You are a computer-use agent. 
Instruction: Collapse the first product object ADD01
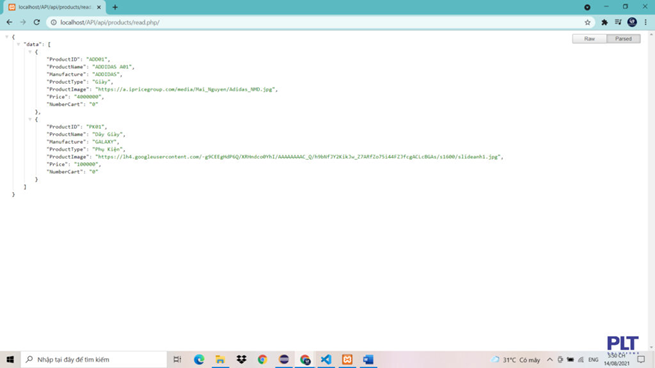30,52
